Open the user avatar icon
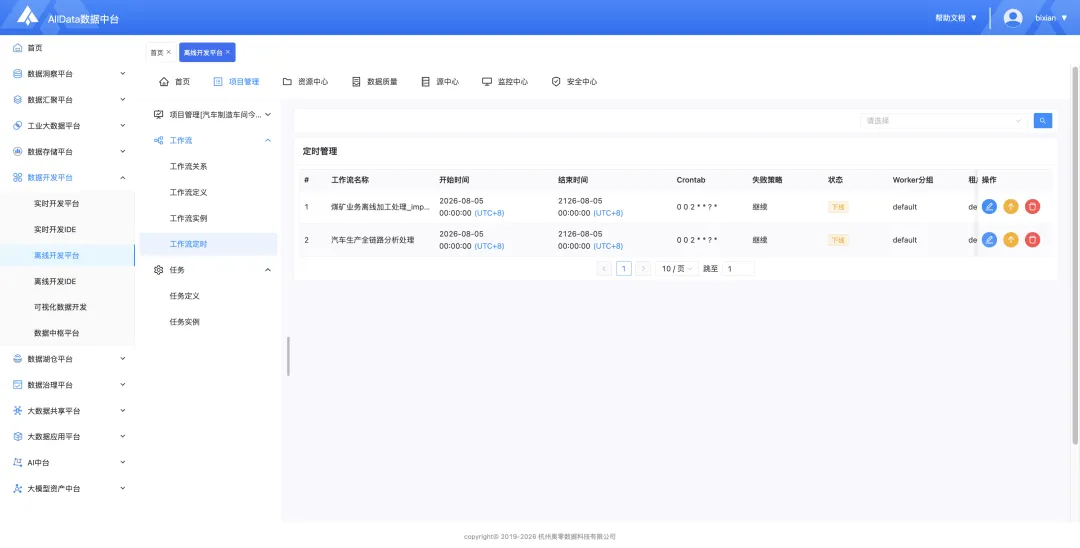1080x548 pixels. [x=1012, y=18]
